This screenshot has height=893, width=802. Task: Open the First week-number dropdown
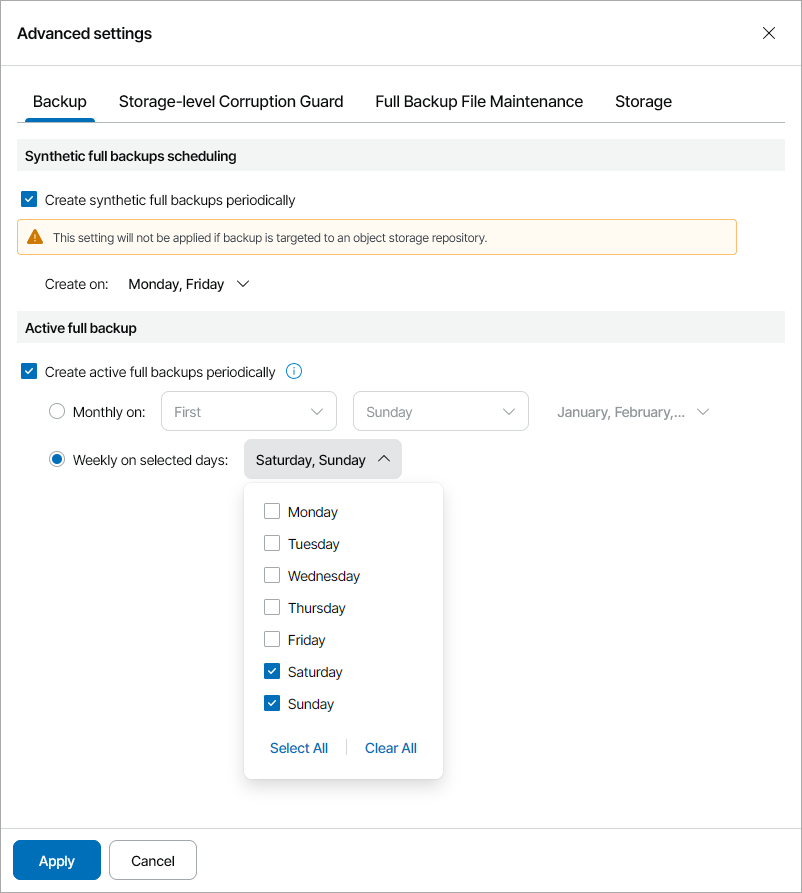248,412
